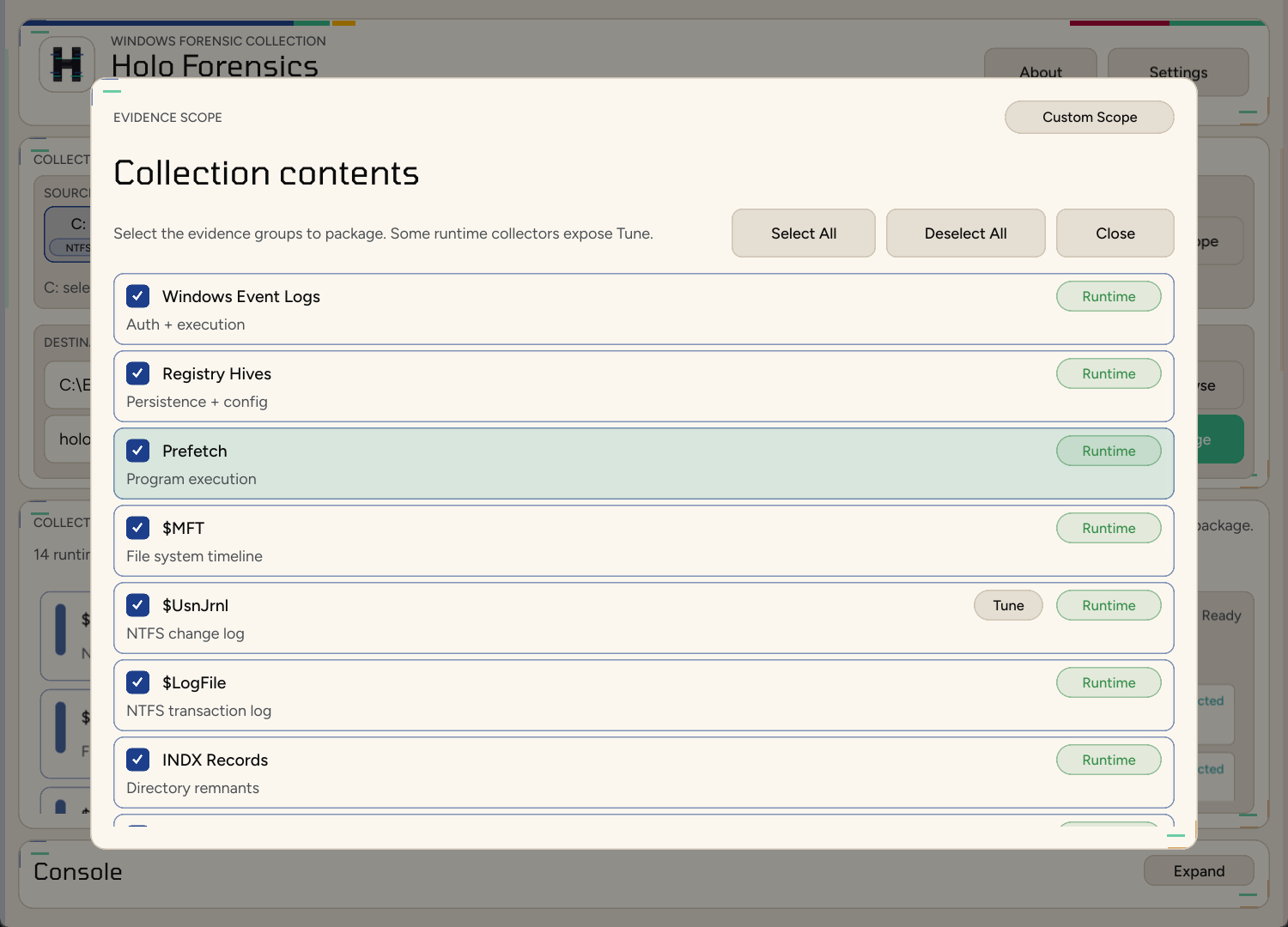Screen dimensions: 1288x927
Task: Click Runtime badge on $LogFile row
Action: tap(1109, 682)
